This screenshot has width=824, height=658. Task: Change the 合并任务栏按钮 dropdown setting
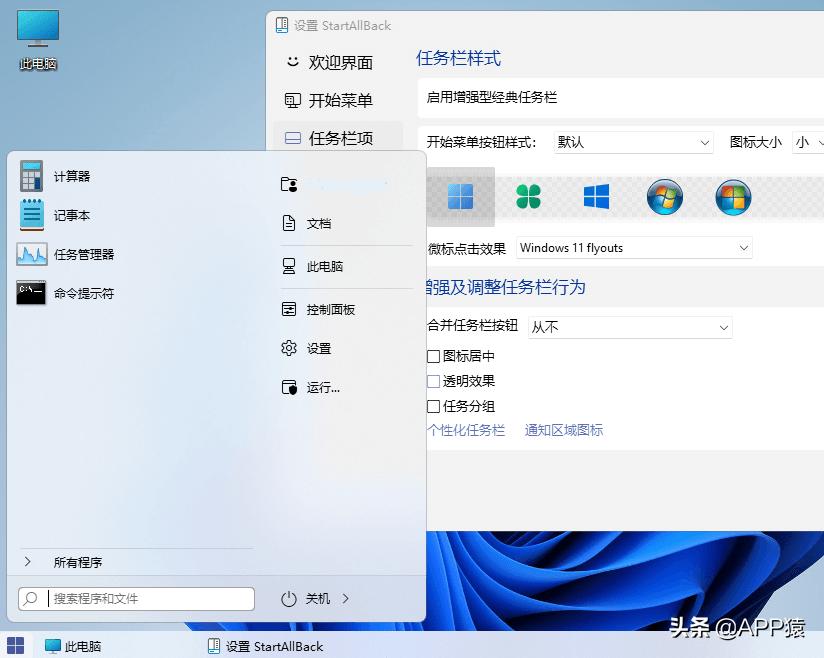tap(630, 327)
